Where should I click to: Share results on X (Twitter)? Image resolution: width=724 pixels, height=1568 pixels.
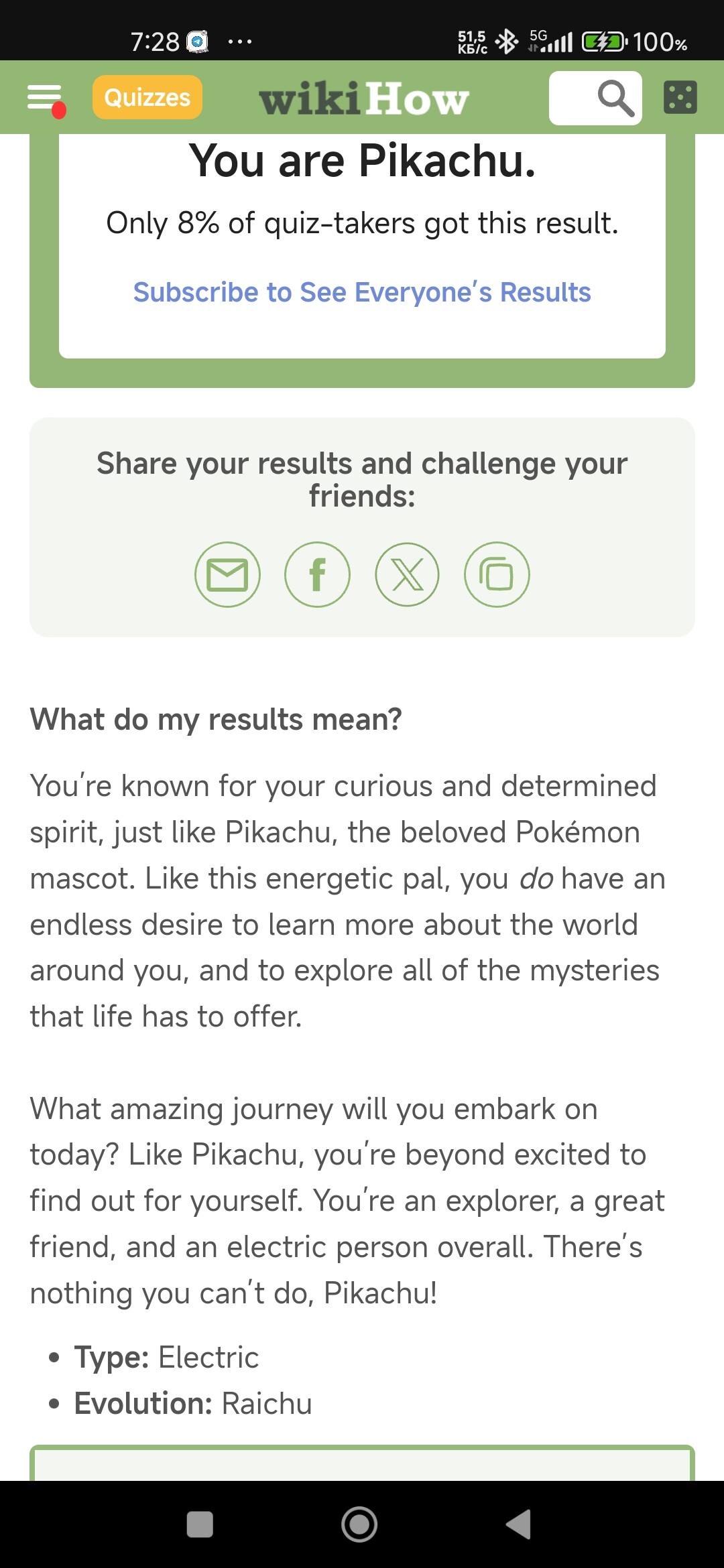[x=407, y=575]
